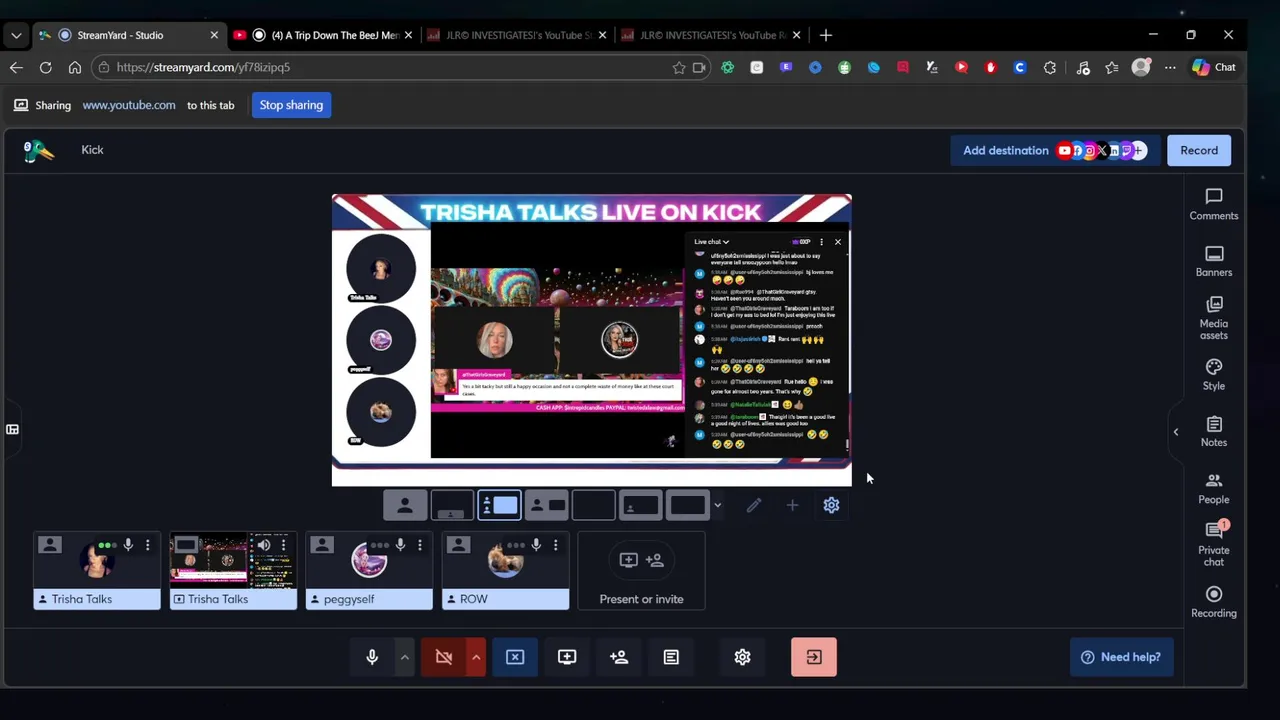Open the Media assets panel
Screen dimensions: 1280x720
(x=1213, y=318)
